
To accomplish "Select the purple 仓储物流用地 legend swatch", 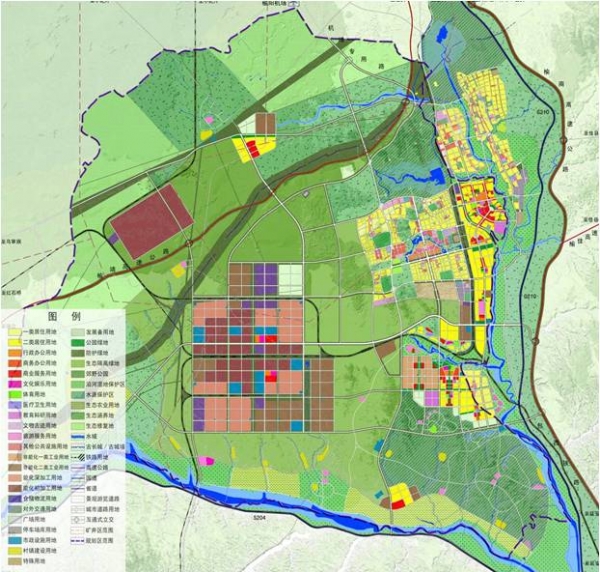I will [x=14, y=498].
